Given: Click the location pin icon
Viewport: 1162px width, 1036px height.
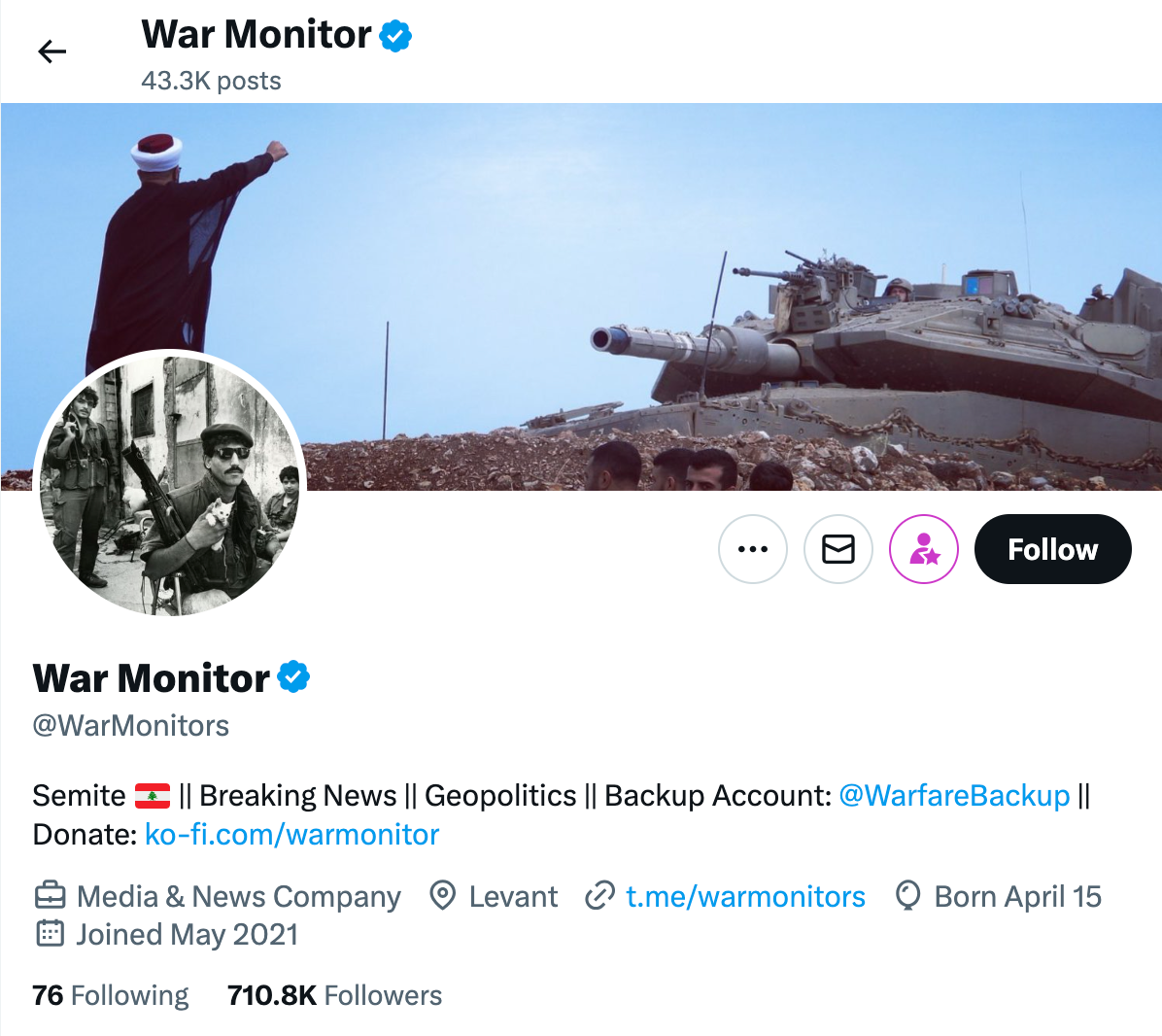Looking at the screenshot, I should click(442, 895).
